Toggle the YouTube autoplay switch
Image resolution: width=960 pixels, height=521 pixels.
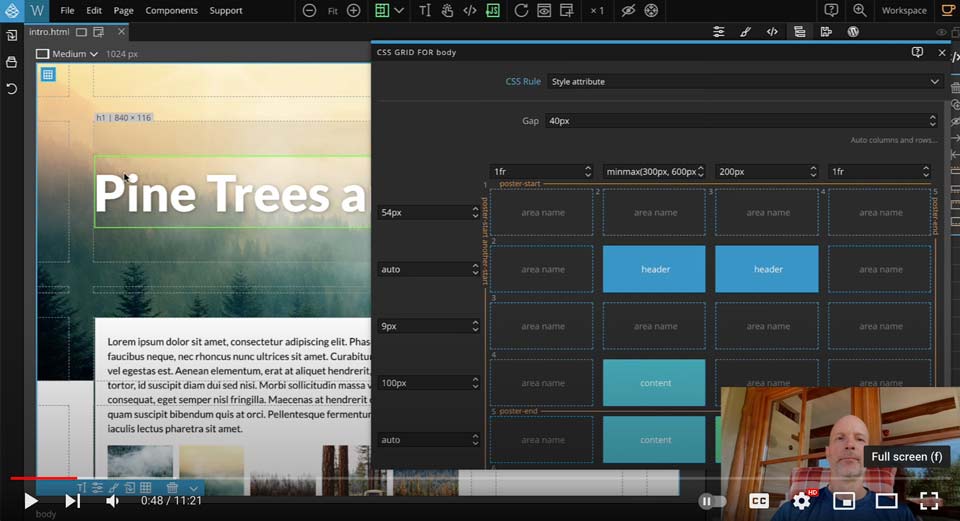click(711, 501)
